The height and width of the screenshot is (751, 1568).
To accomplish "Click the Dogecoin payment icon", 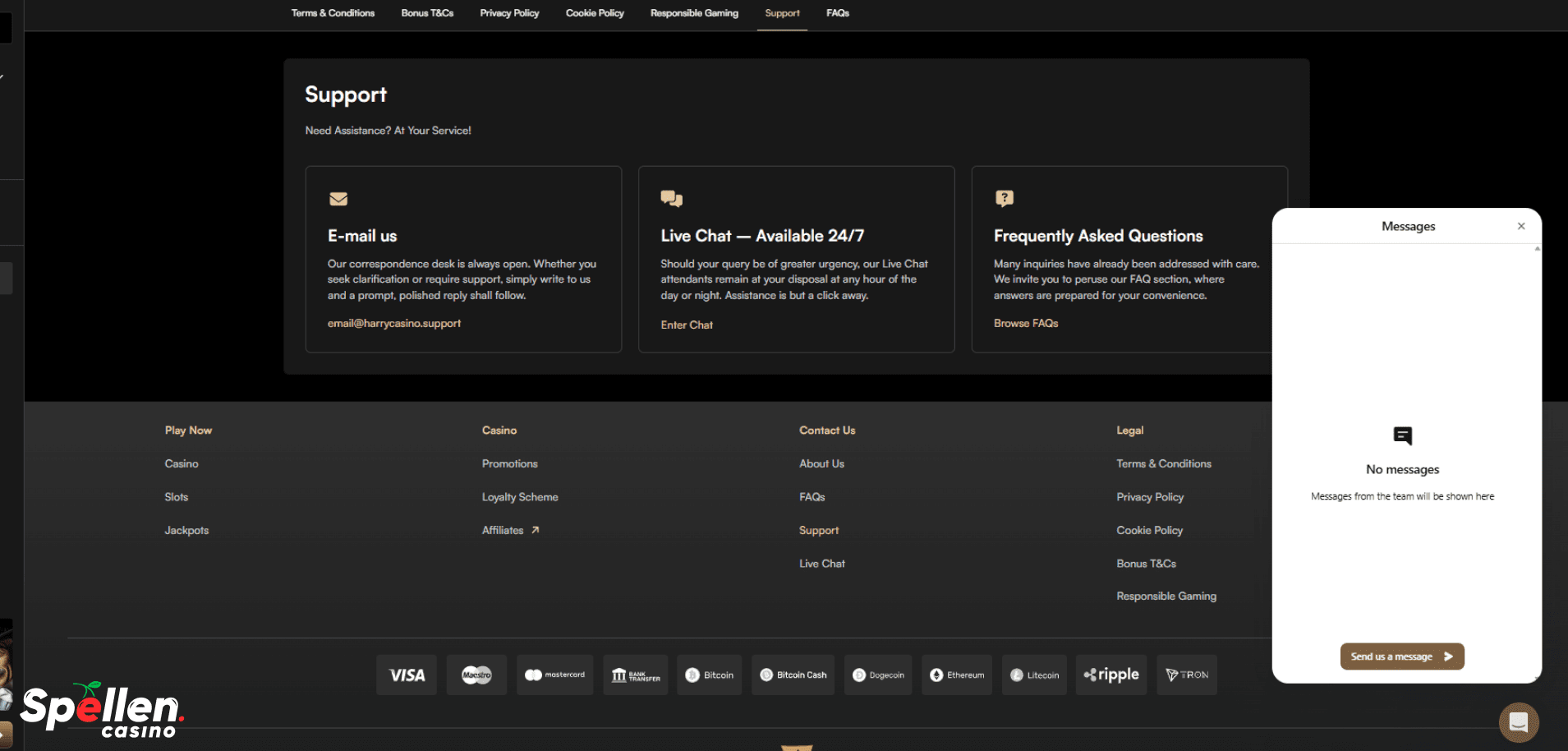I will [x=878, y=675].
